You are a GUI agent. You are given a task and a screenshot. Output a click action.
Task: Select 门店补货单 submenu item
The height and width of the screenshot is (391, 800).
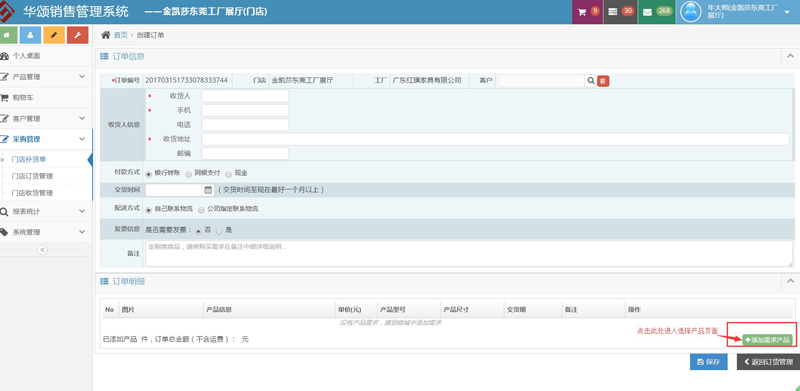click(x=29, y=159)
